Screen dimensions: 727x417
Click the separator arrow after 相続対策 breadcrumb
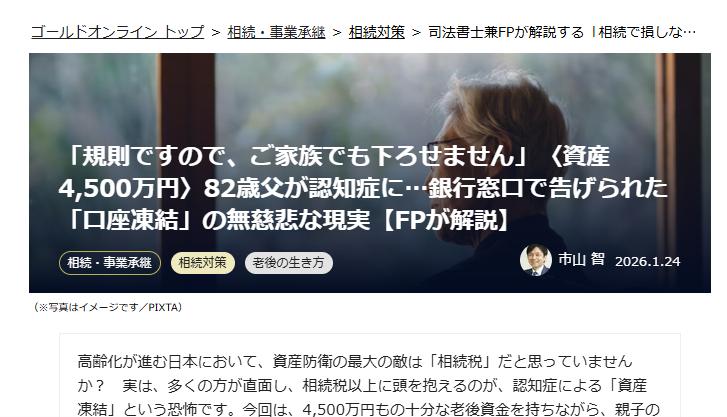416,32
